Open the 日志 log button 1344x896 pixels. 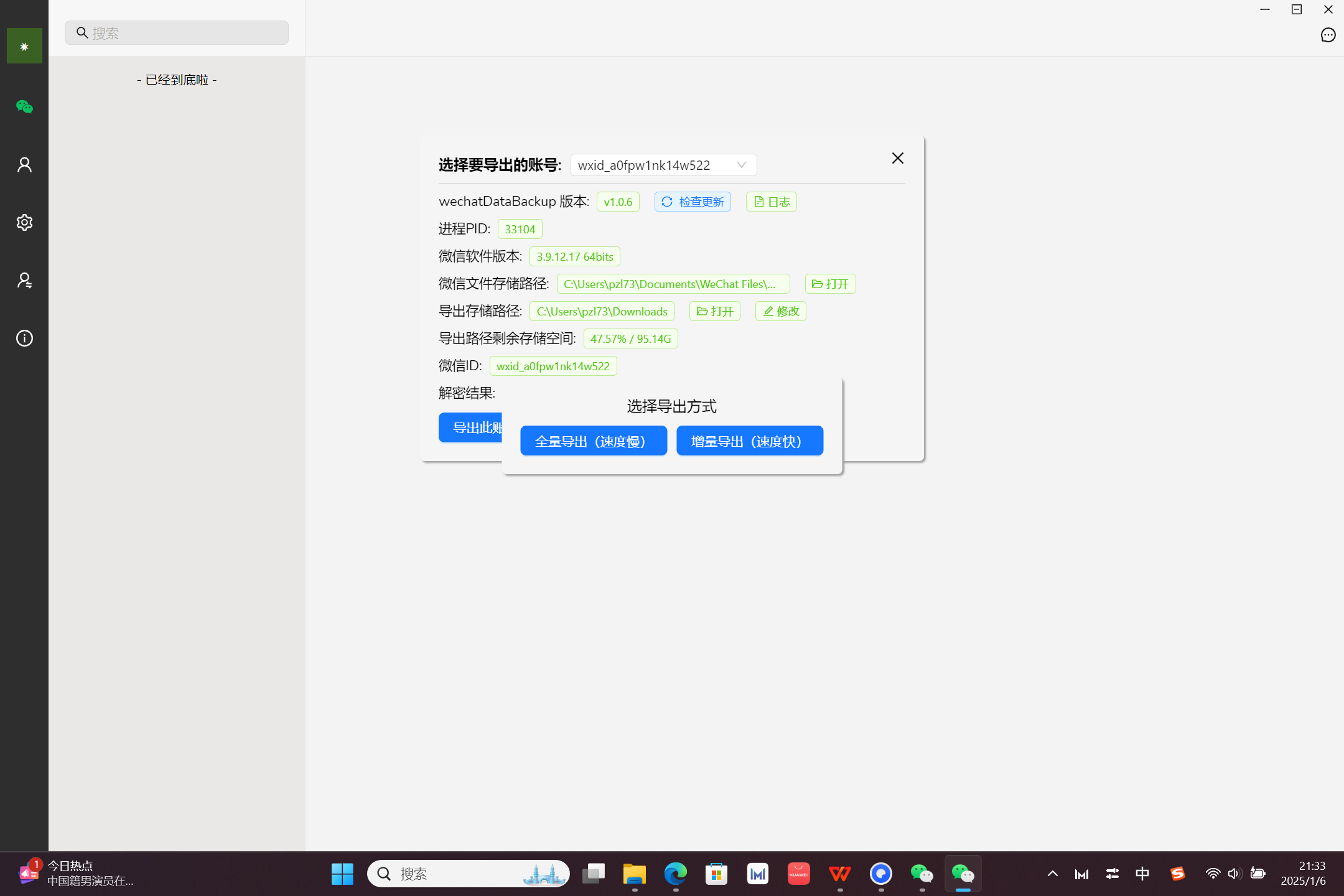[771, 202]
